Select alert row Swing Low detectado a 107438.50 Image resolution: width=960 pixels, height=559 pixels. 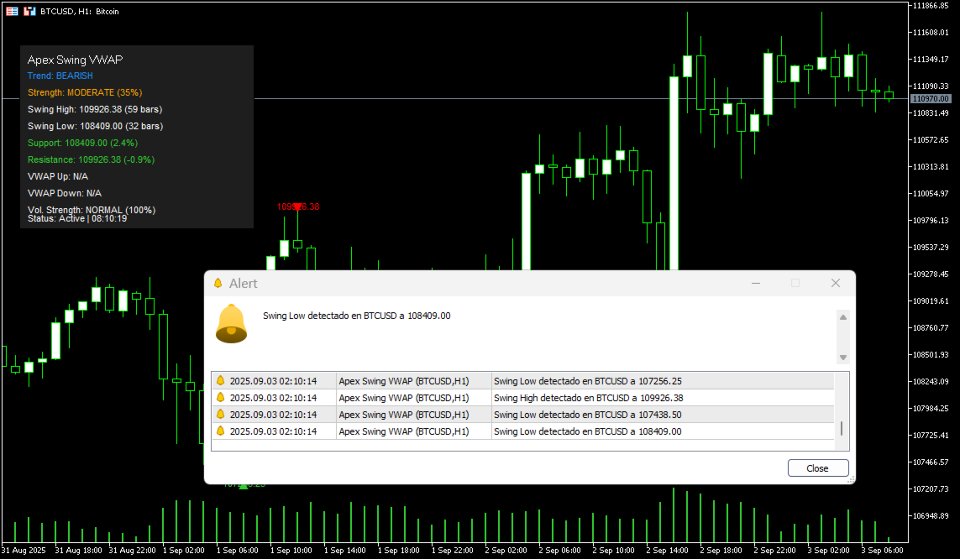(x=523, y=415)
